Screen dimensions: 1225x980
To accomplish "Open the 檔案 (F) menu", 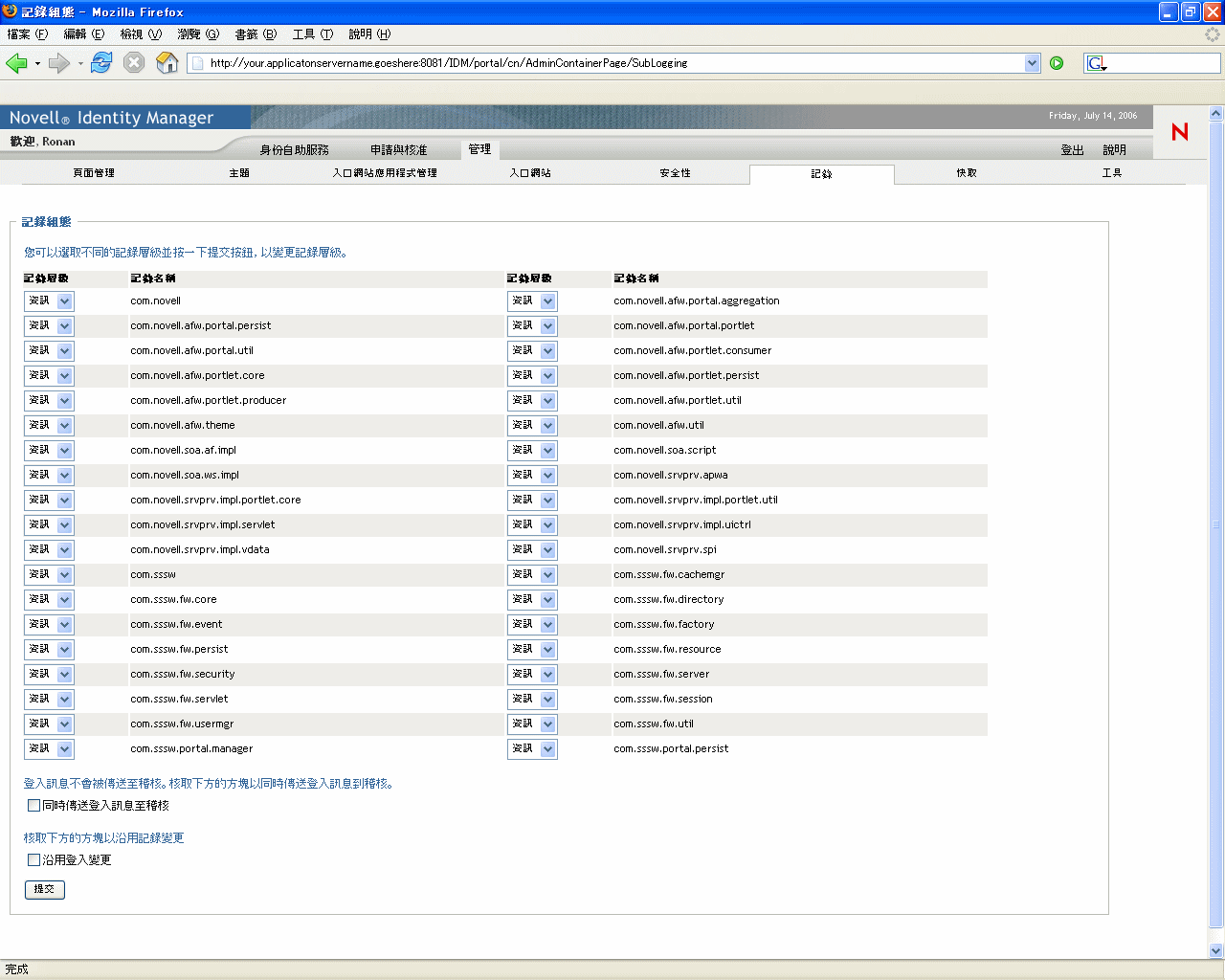I will coord(27,34).
